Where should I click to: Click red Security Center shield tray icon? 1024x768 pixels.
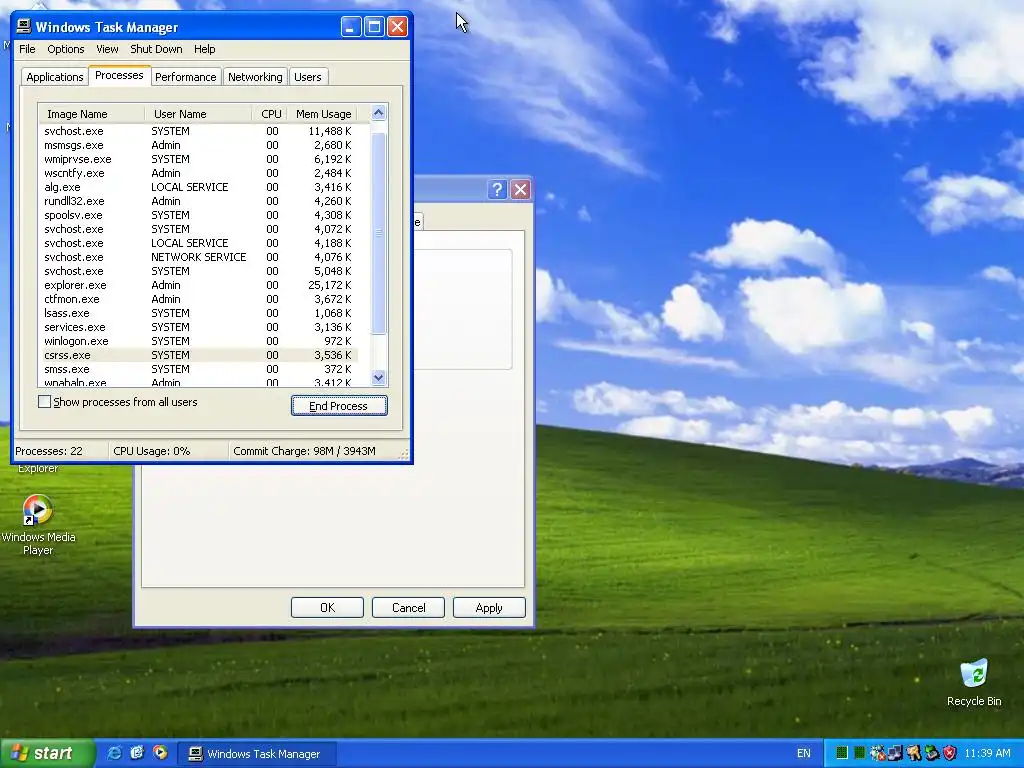[950, 753]
